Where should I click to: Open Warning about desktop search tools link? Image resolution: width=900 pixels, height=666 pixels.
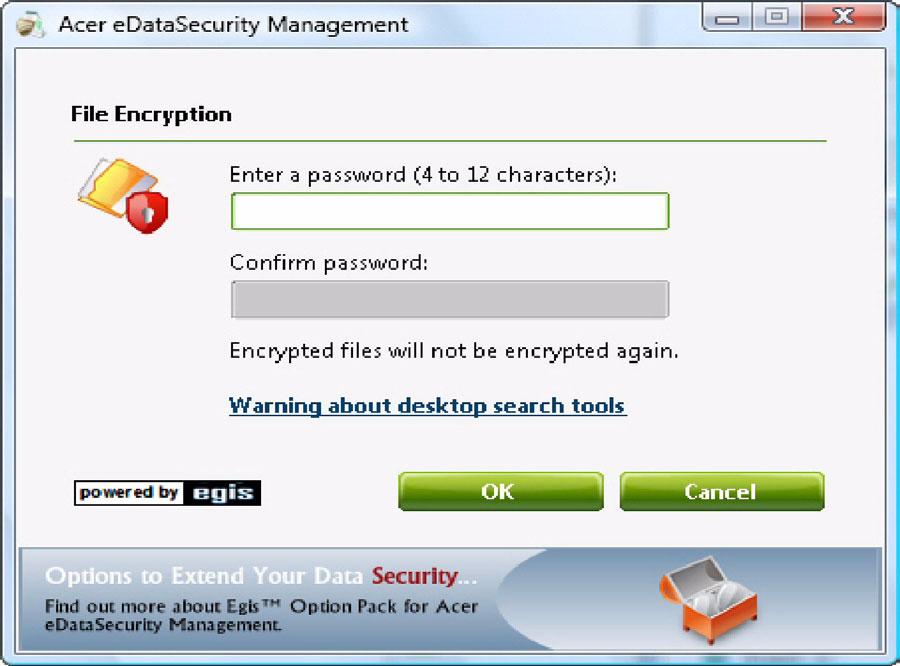(x=427, y=406)
